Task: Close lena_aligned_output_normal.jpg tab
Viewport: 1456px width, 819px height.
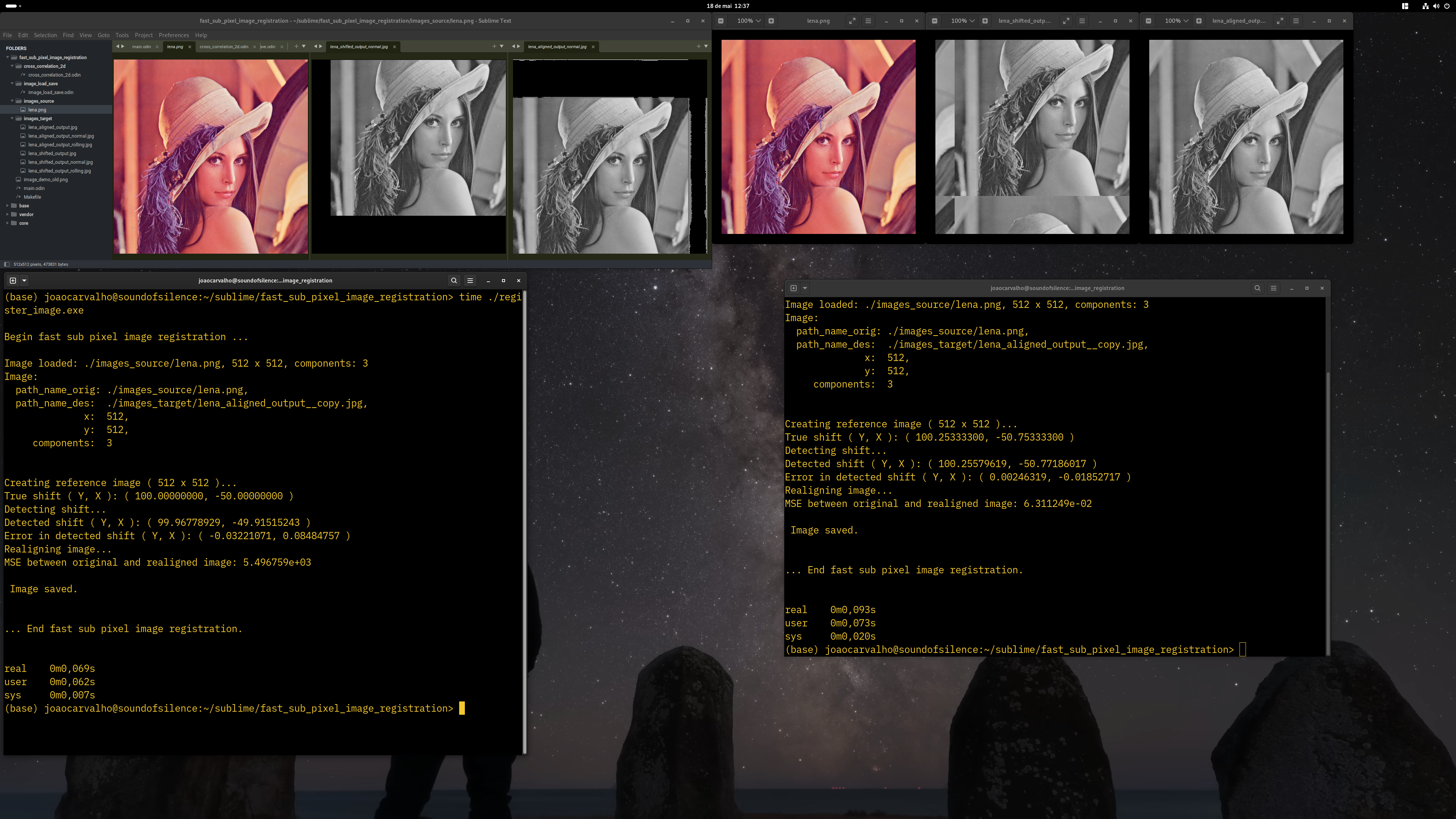Action: coord(593,47)
